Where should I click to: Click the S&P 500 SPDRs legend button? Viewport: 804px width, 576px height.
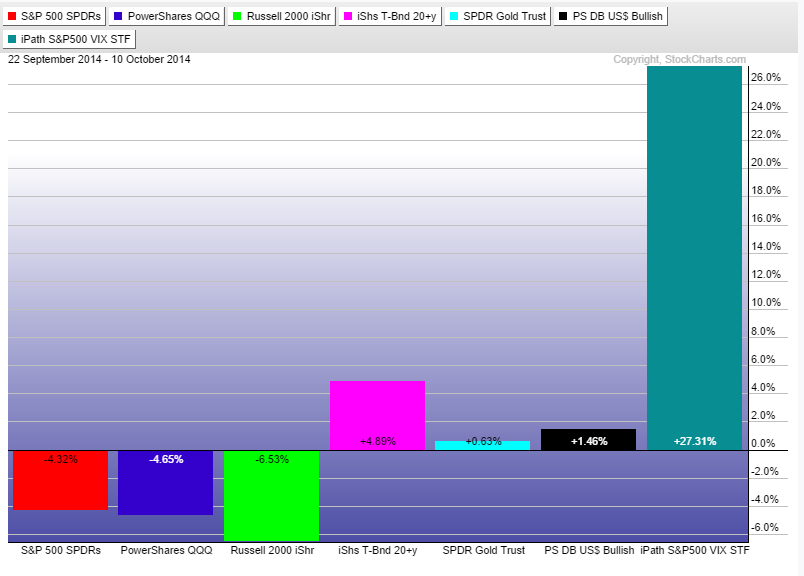tap(54, 16)
